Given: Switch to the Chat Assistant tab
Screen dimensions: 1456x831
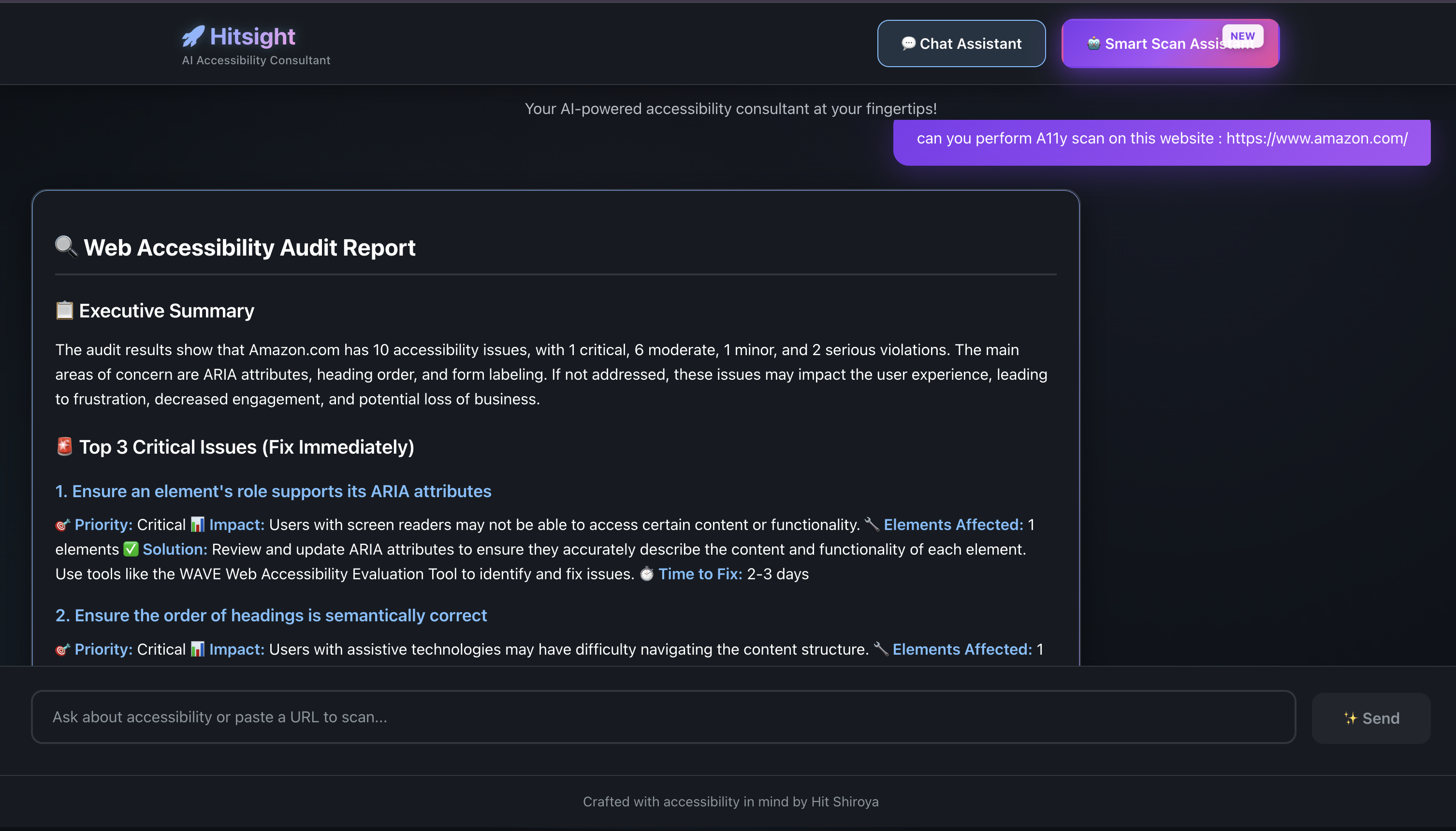Looking at the screenshot, I should 961,43.
